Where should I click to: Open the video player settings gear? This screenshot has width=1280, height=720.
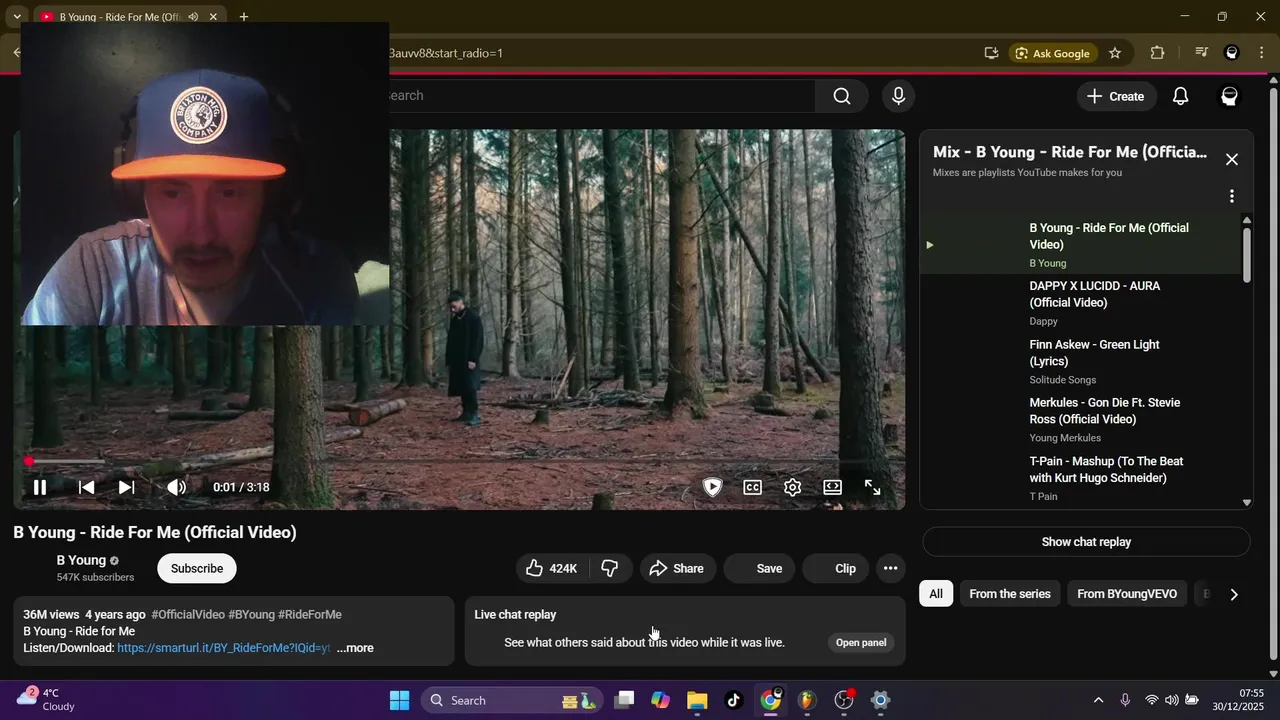tap(792, 487)
